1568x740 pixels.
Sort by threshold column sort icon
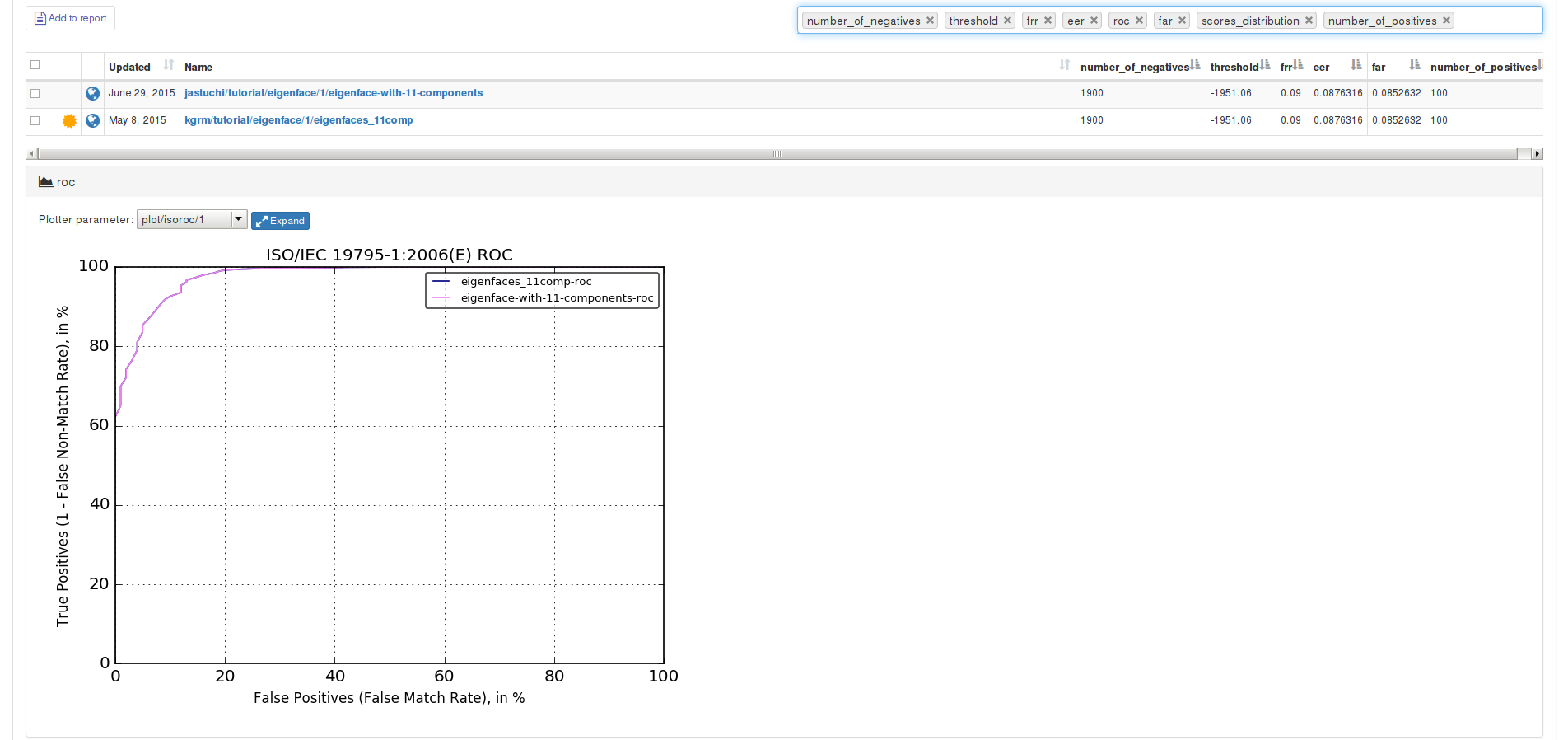[1265, 65]
